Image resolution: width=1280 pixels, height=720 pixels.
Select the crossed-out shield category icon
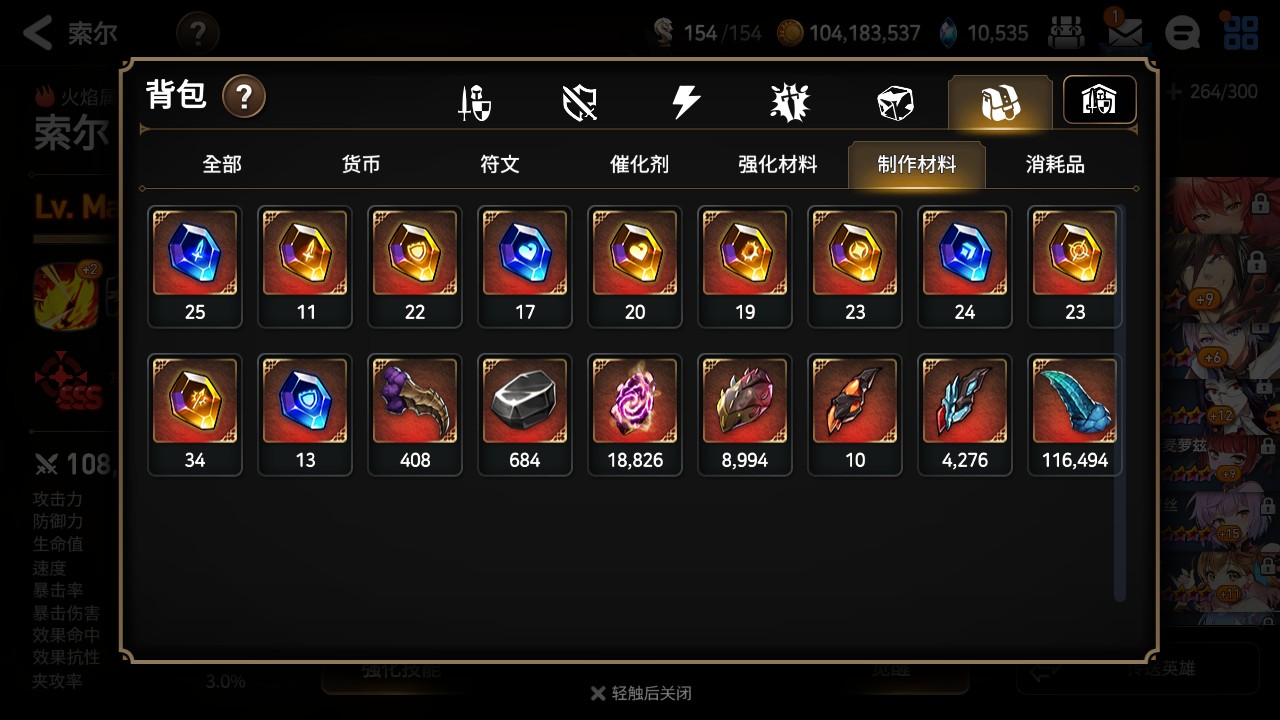click(580, 102)
